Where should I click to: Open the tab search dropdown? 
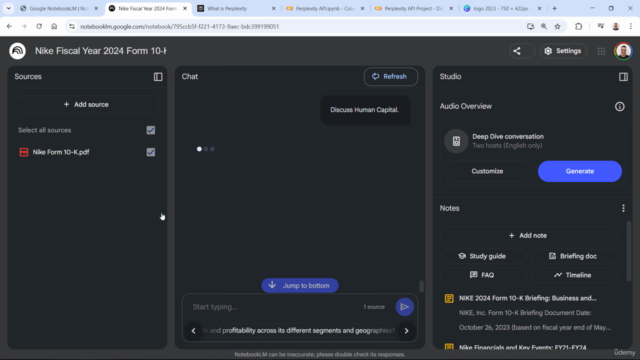coord(8,9)
